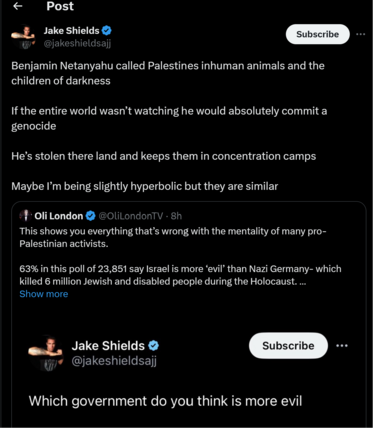Subscribe to Jake Shields at top
The width and height of the screenshot is (373, 428).
(x=317, y=34)
